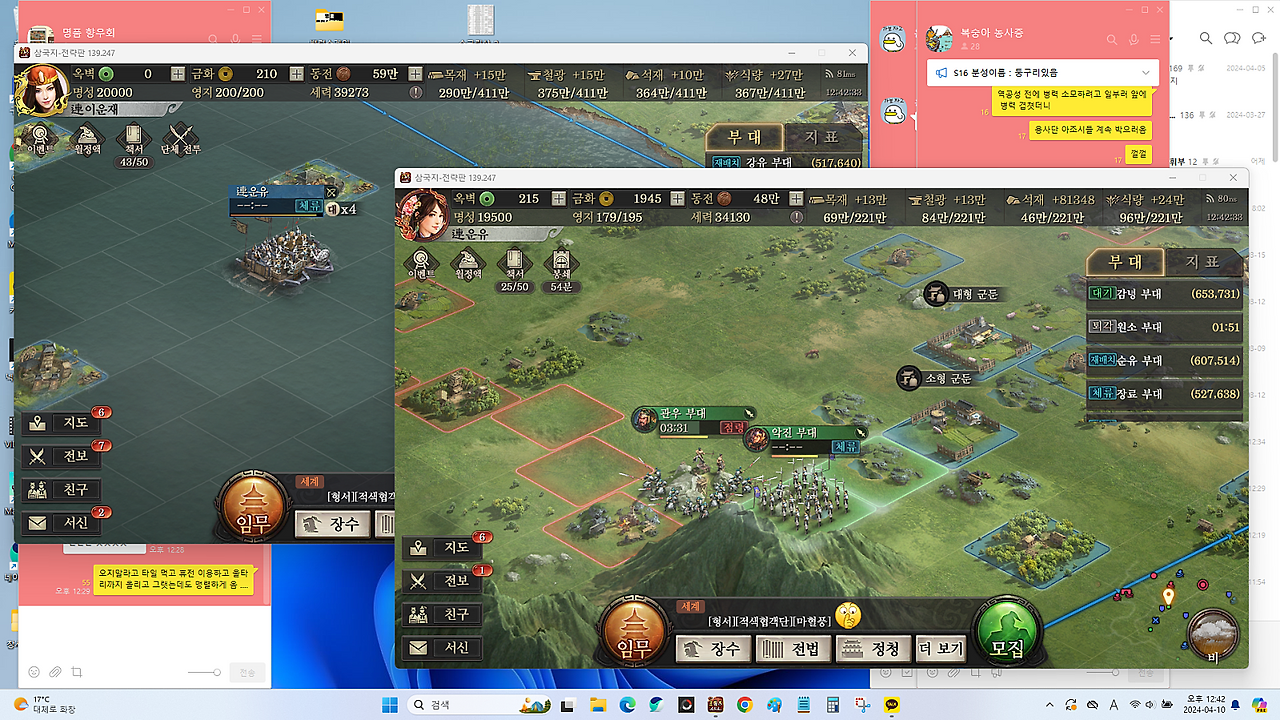Viewport: 1280px width, 720px height.
Task: Open 지도 map menu in back window
Action: pos(63,423)
